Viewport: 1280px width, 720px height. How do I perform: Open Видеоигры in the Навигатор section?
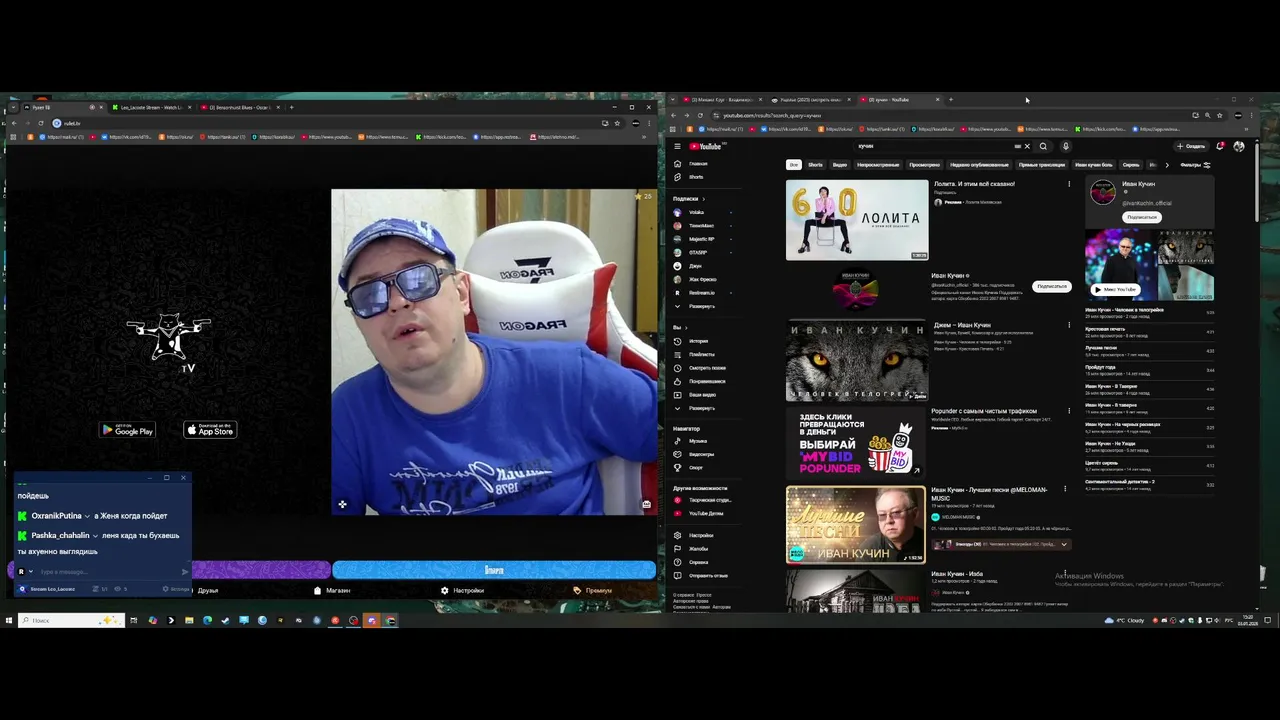[692, 454]
